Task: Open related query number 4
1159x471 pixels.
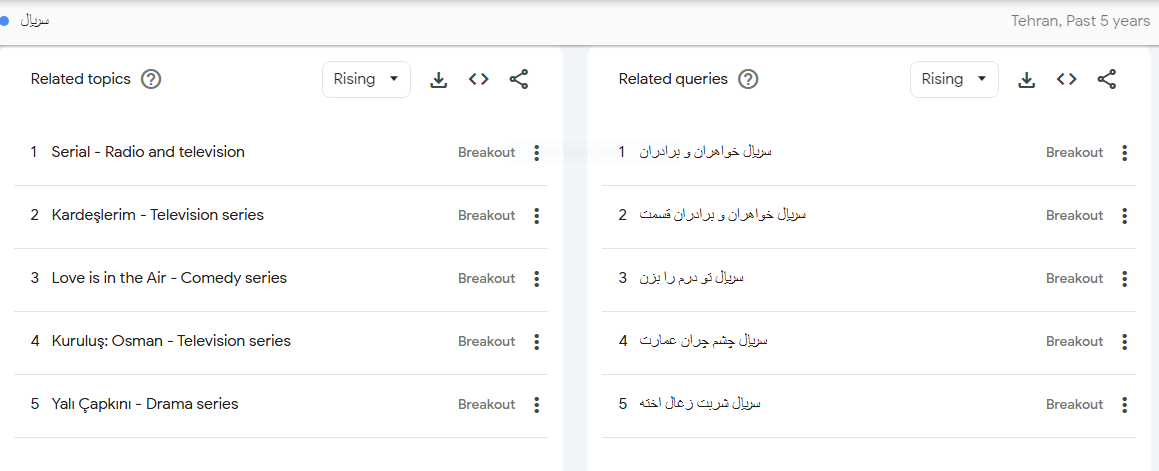Action: (704, 340)
